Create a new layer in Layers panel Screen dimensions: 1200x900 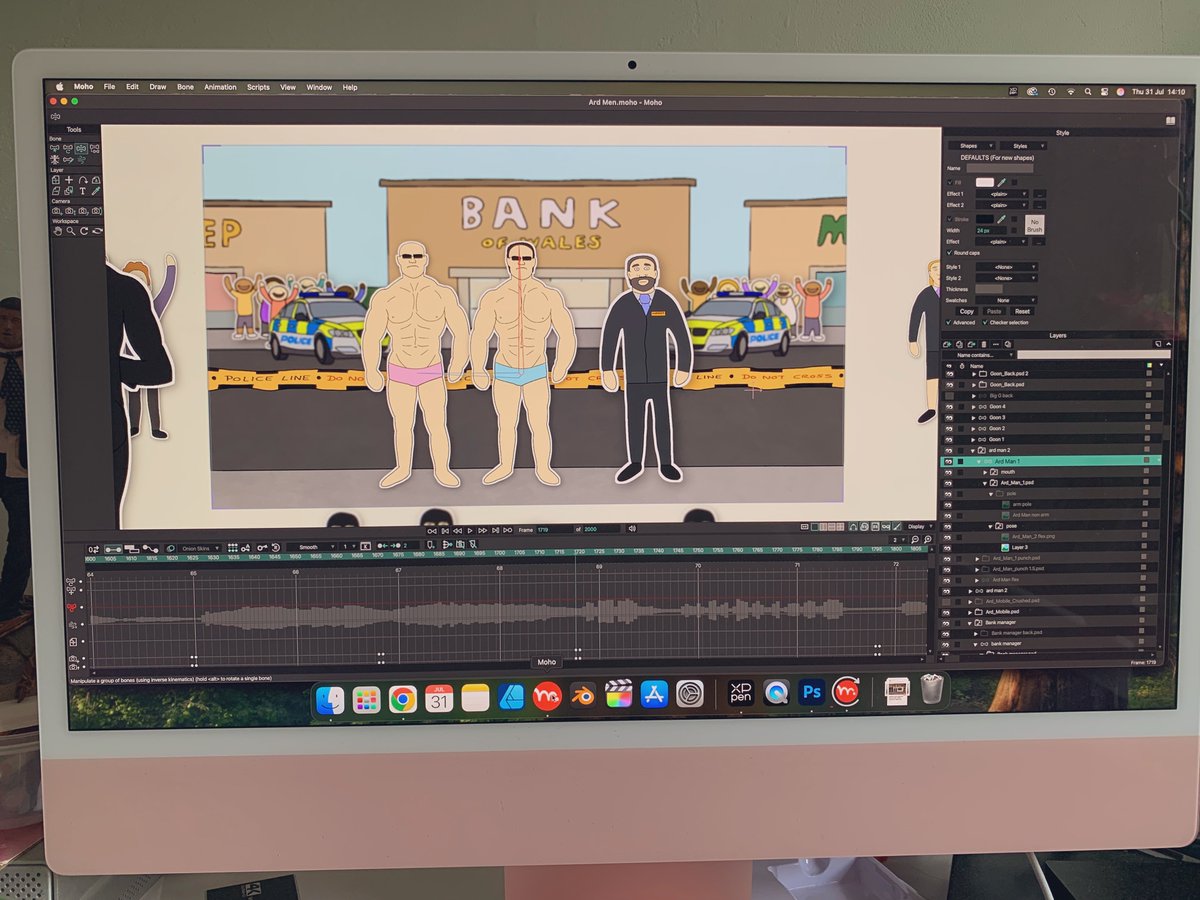[x=947, y=344]
